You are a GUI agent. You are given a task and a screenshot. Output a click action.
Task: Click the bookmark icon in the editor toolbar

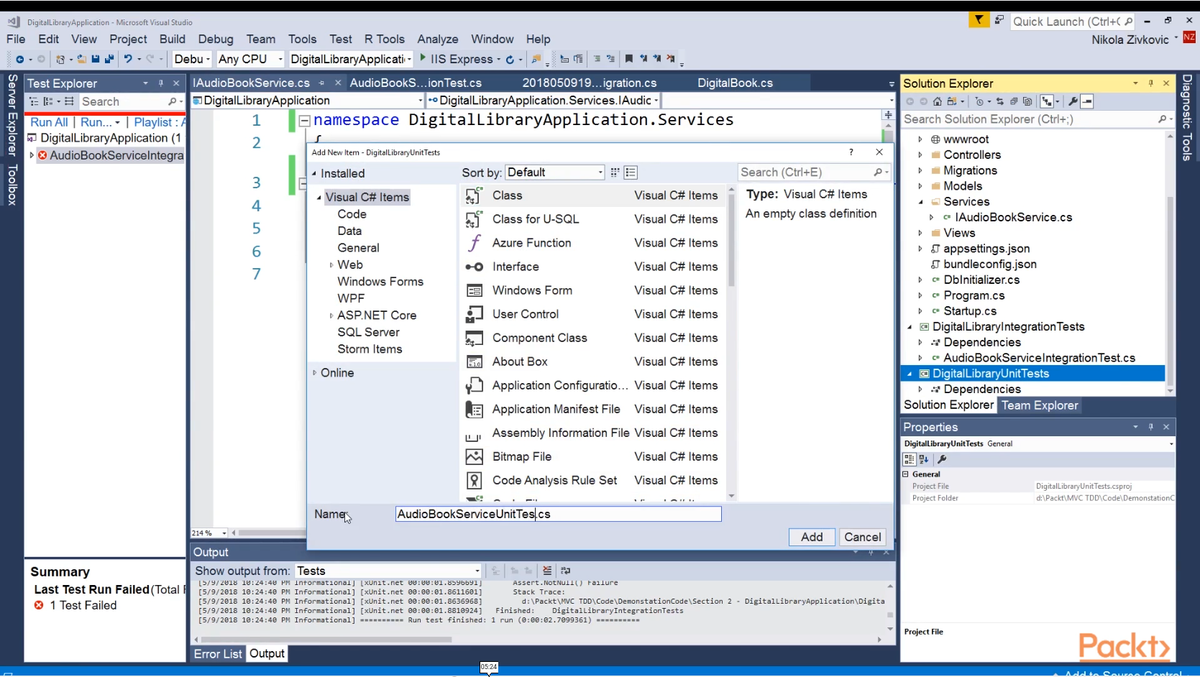tap(628, 59)
